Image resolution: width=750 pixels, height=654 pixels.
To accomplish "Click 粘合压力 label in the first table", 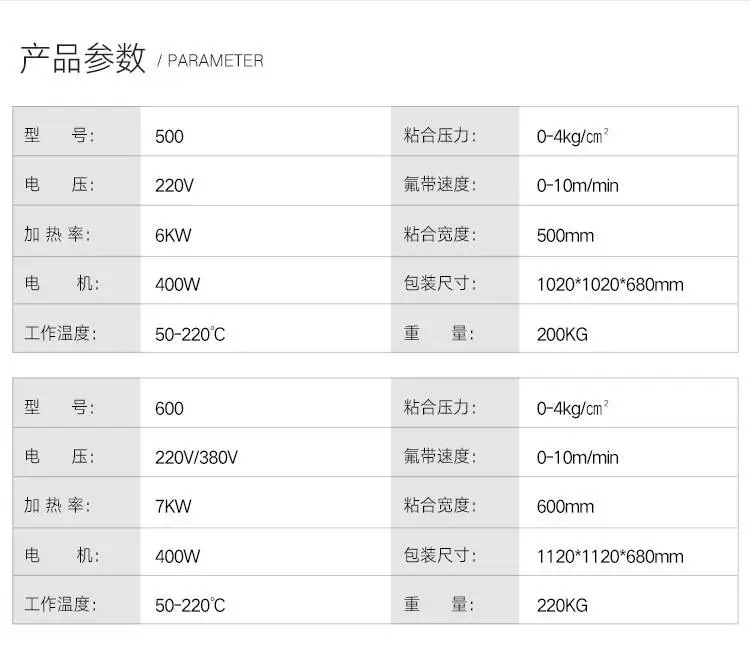I will [440, 135].
